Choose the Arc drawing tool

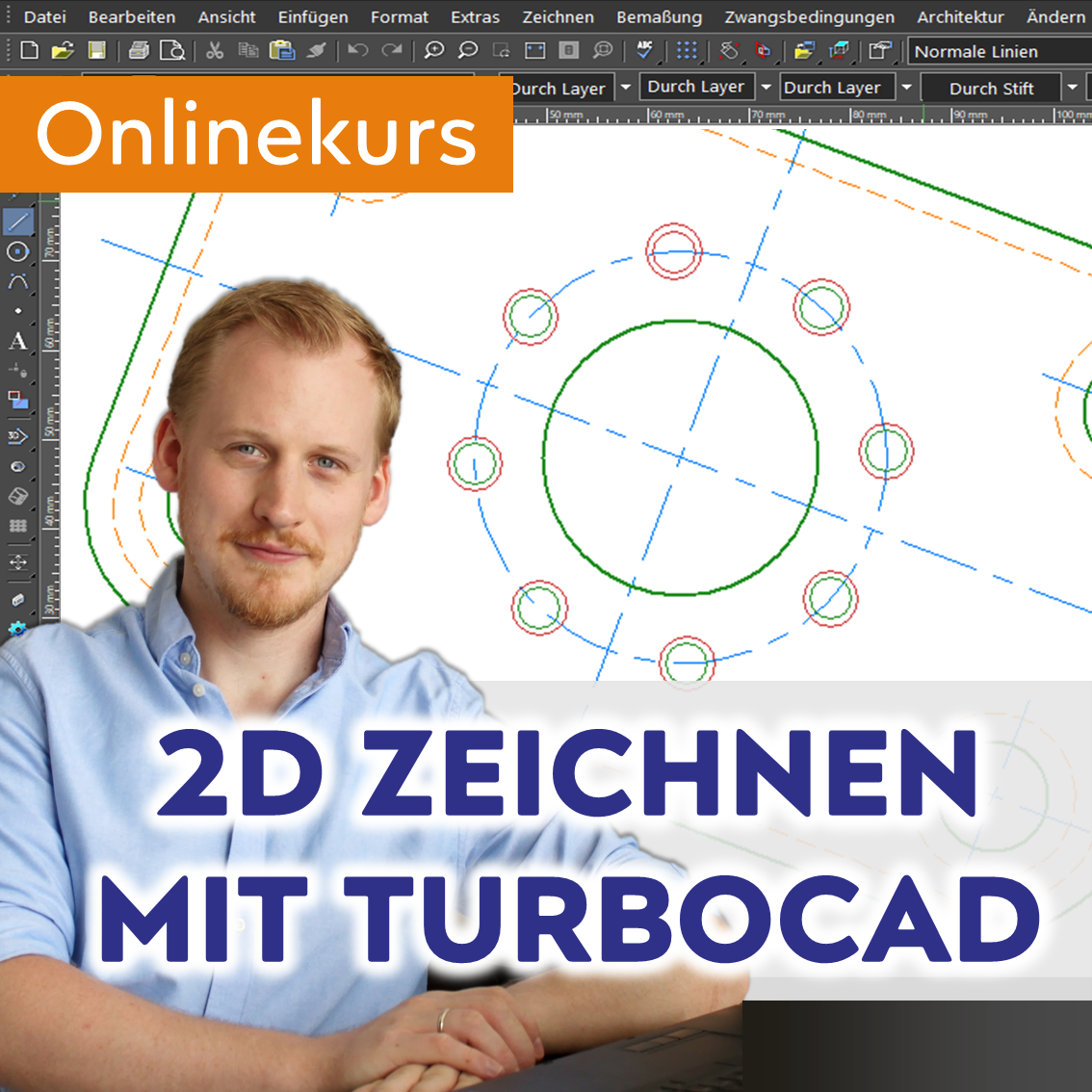click(18, 282)
